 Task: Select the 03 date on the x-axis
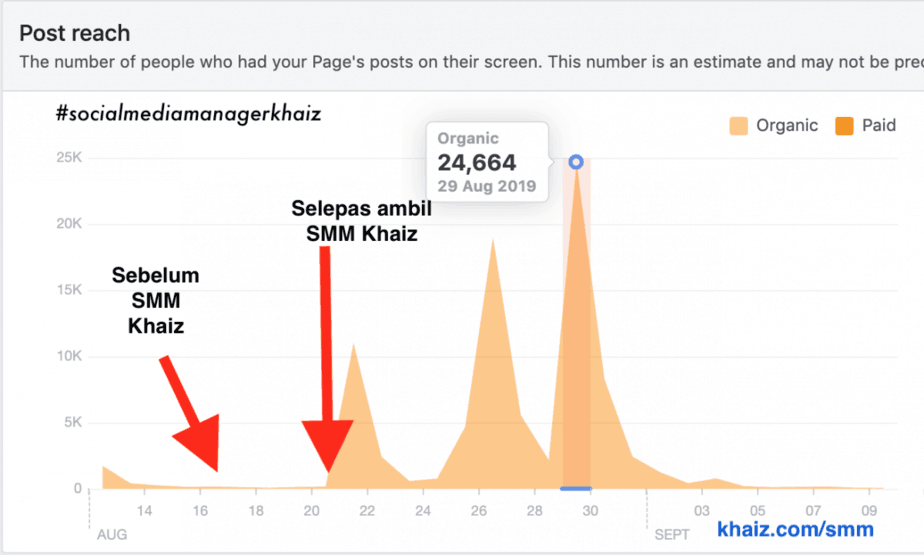pos(703,510)
